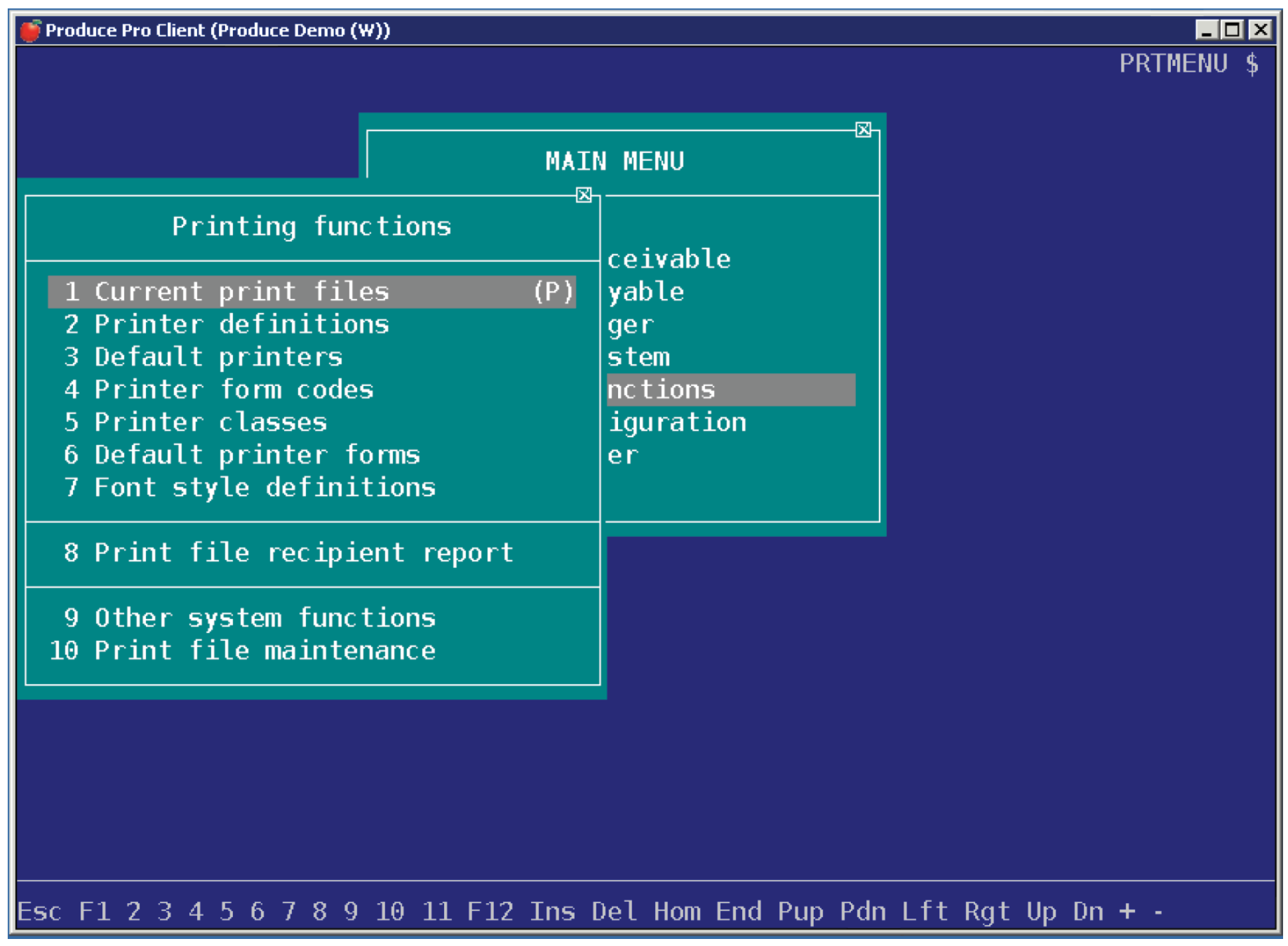Click function key 10 in bottom bar
The height and width of the screenshot is (946, 1288).
coord(390,912)
